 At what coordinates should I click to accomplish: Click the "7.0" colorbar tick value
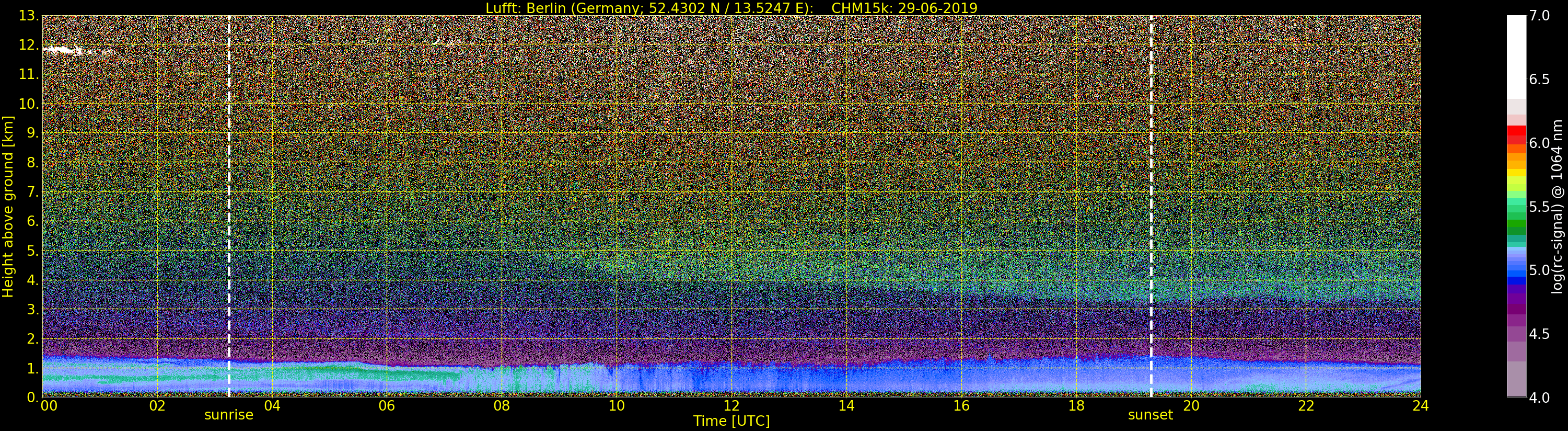pos(1539,16)
